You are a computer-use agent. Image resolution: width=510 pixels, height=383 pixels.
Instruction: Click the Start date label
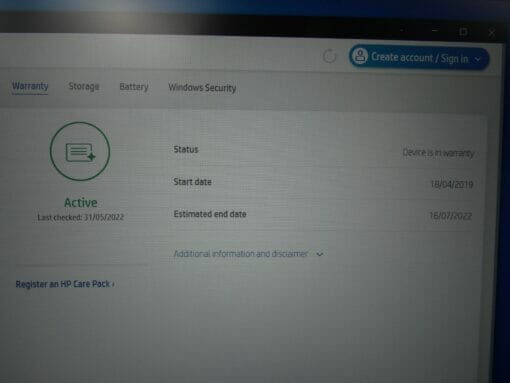click(x=192, y=182)
